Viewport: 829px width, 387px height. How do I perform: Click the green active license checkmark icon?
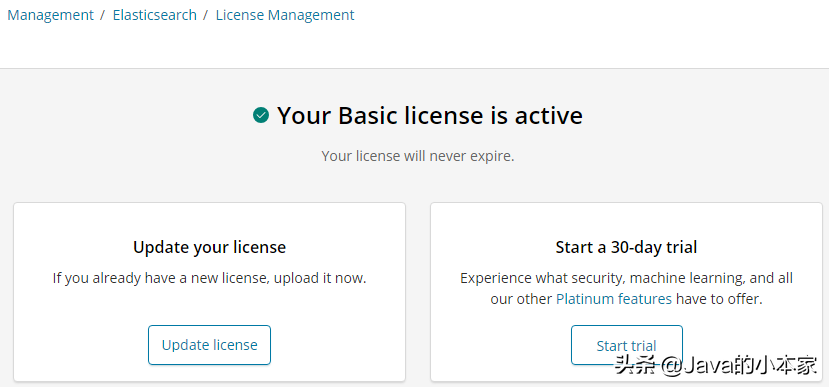pos(261,115)
